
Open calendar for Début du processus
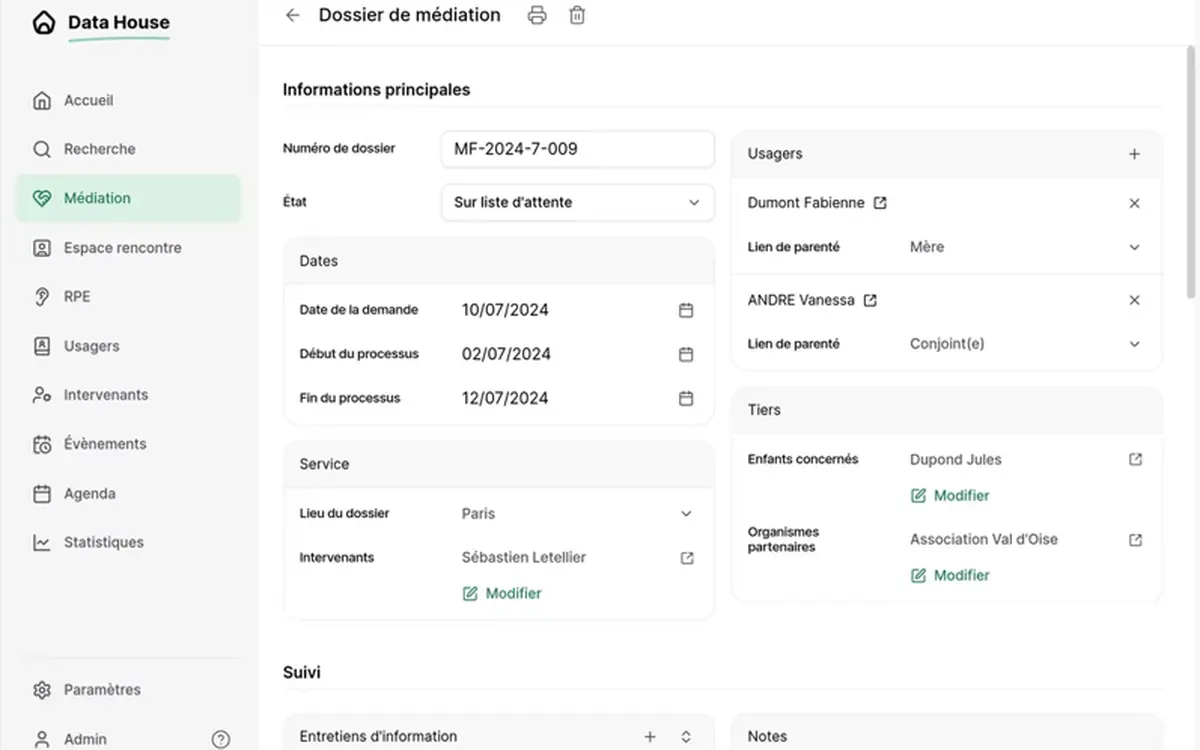686,354
